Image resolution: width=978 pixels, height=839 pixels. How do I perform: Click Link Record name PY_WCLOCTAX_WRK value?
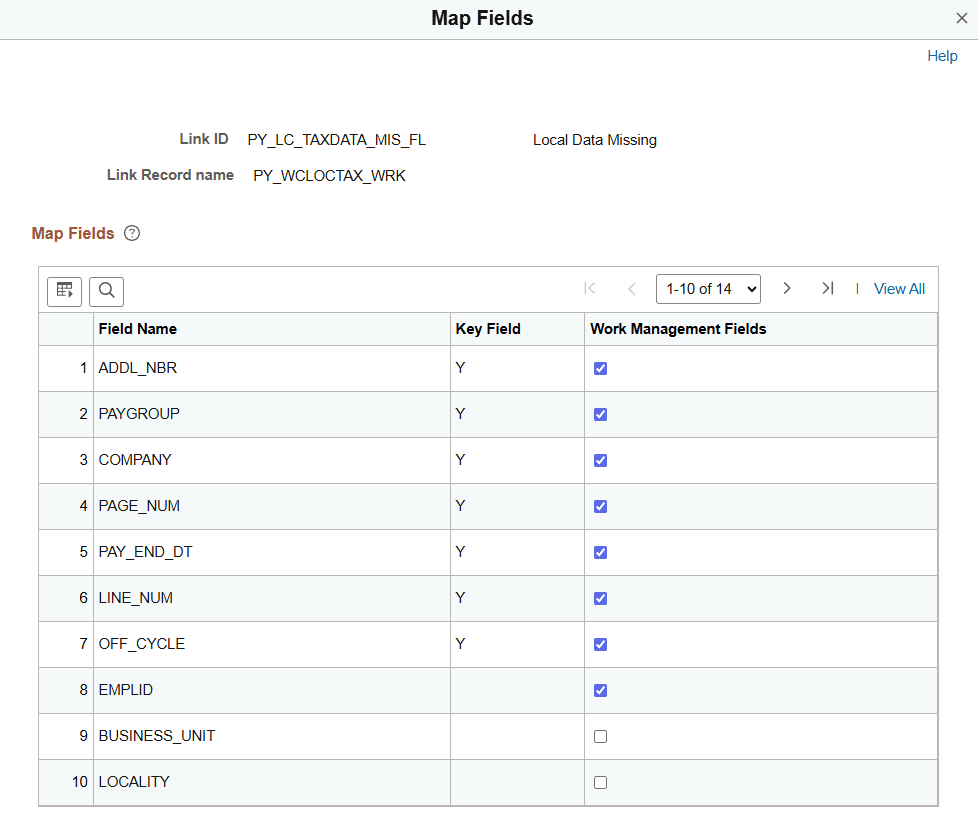pyautogui.click(x=329, y=176)
